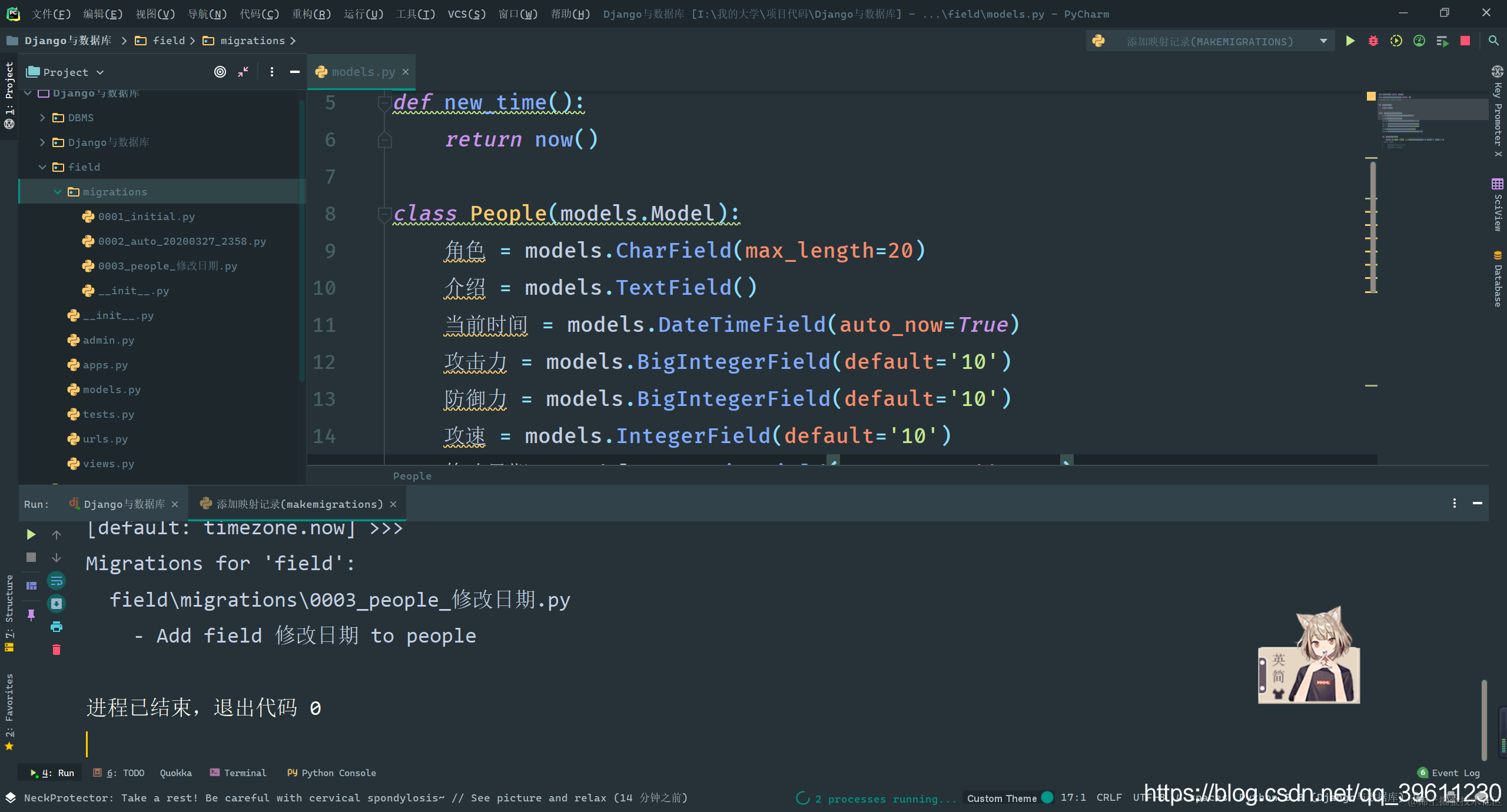Select admin.py in the project tree
Screen dimensions: 1507x812
click(x=108, y=340)
